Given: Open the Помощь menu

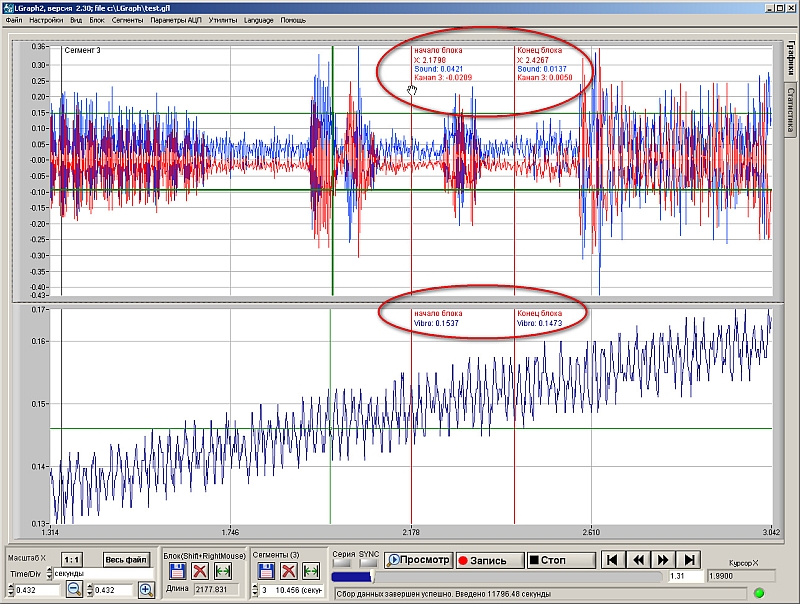Looking at the screenshot, I should 293,20.
